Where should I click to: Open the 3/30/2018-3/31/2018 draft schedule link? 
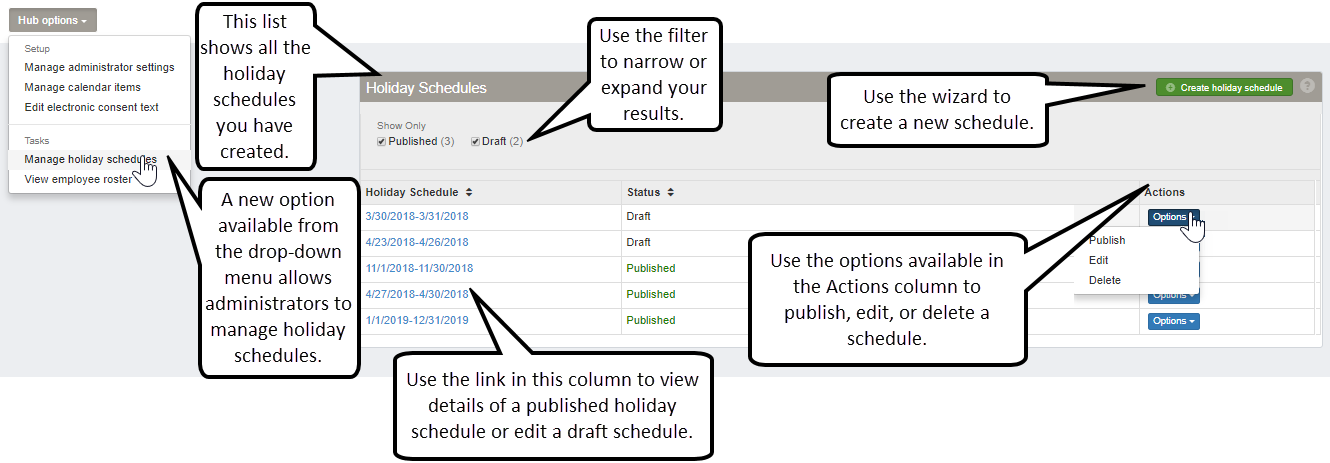click(x=417, y=216)
